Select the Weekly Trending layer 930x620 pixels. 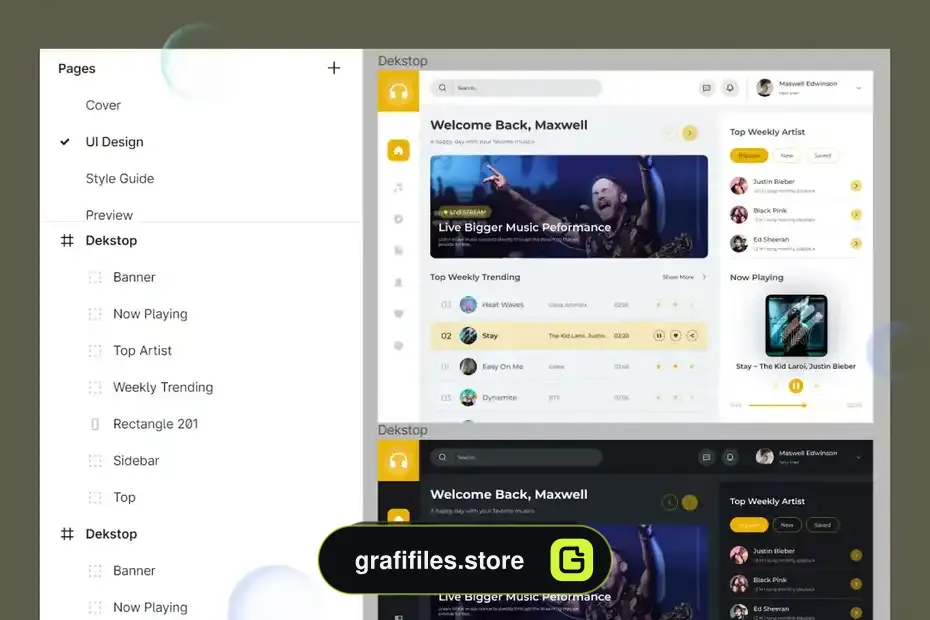pos(163,387)
